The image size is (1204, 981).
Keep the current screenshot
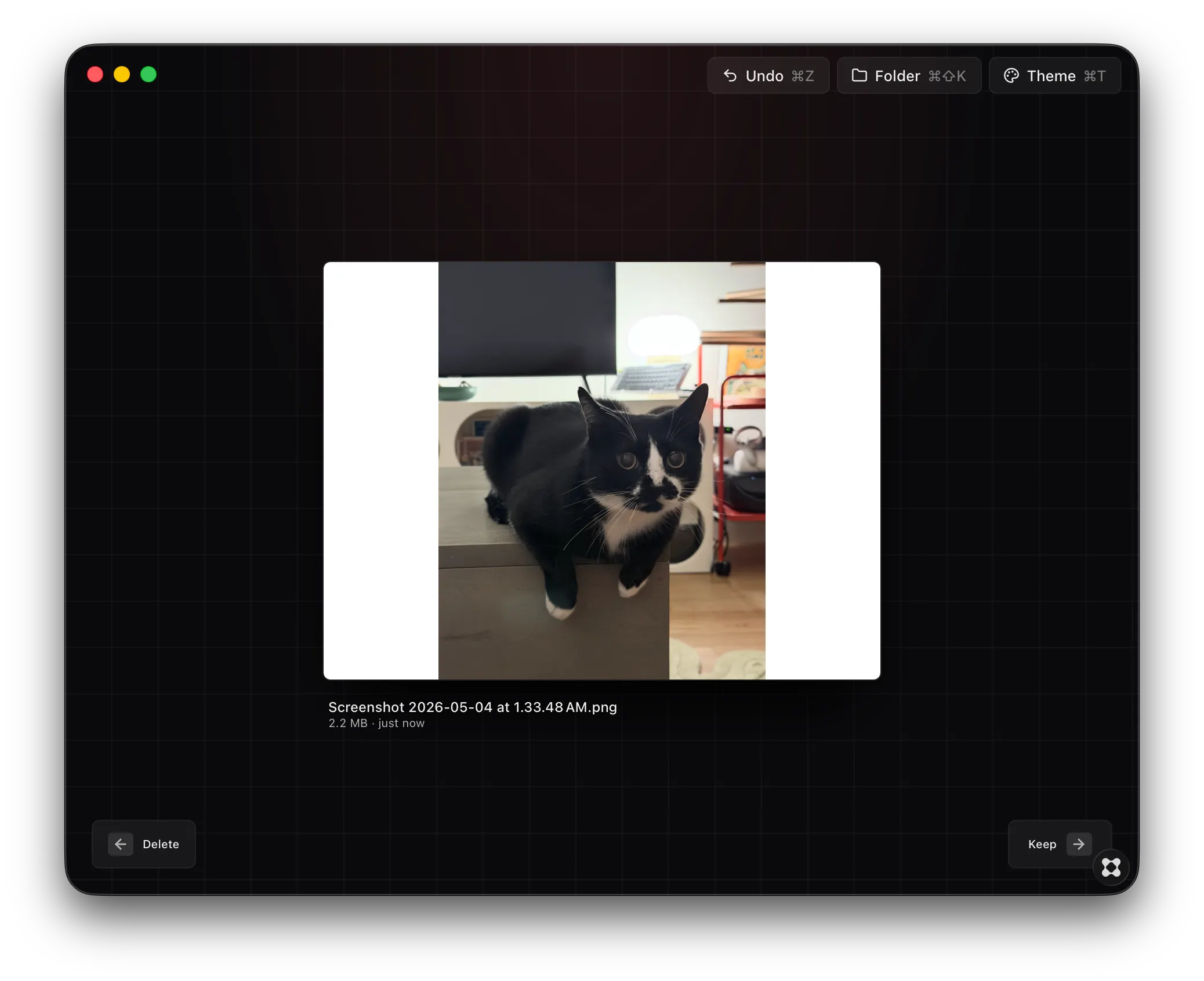[x=1060, y=844]
